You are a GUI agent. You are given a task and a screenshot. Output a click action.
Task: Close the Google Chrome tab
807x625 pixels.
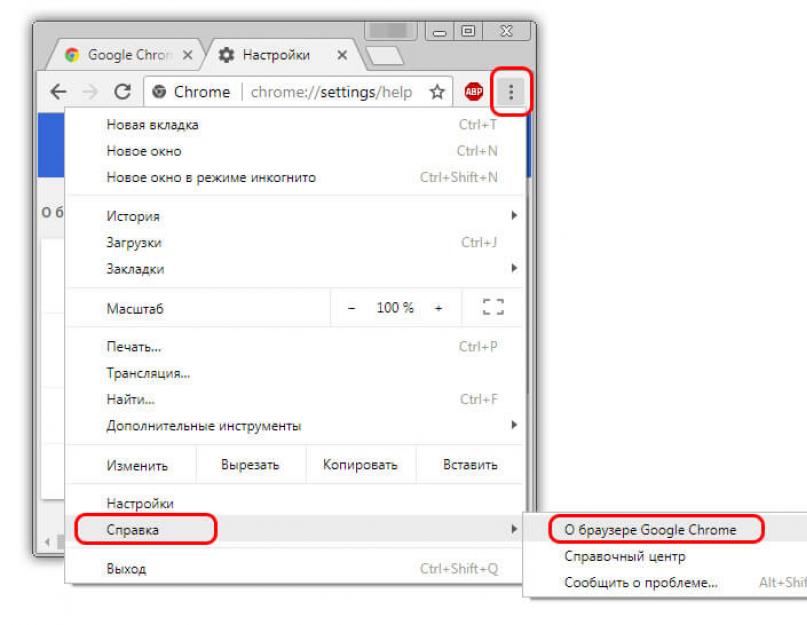coord(188,55)
